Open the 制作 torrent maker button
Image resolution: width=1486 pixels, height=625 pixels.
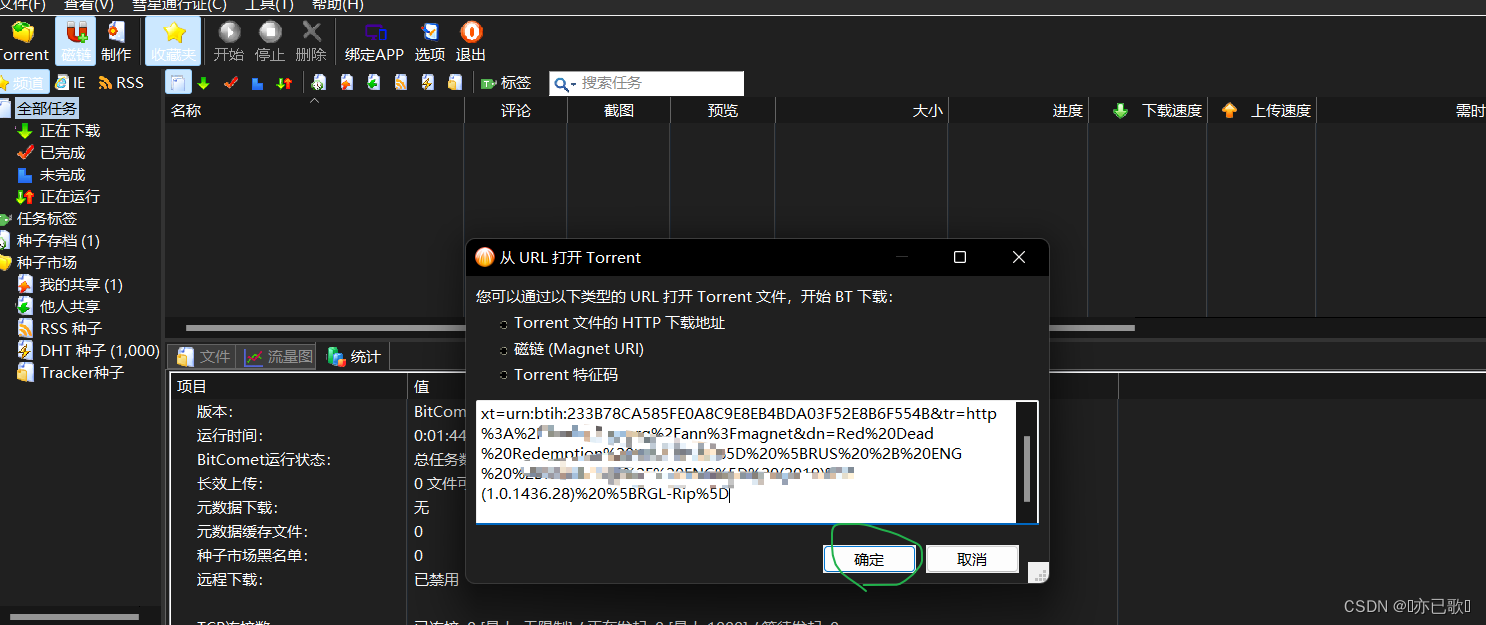click(116, 41)
